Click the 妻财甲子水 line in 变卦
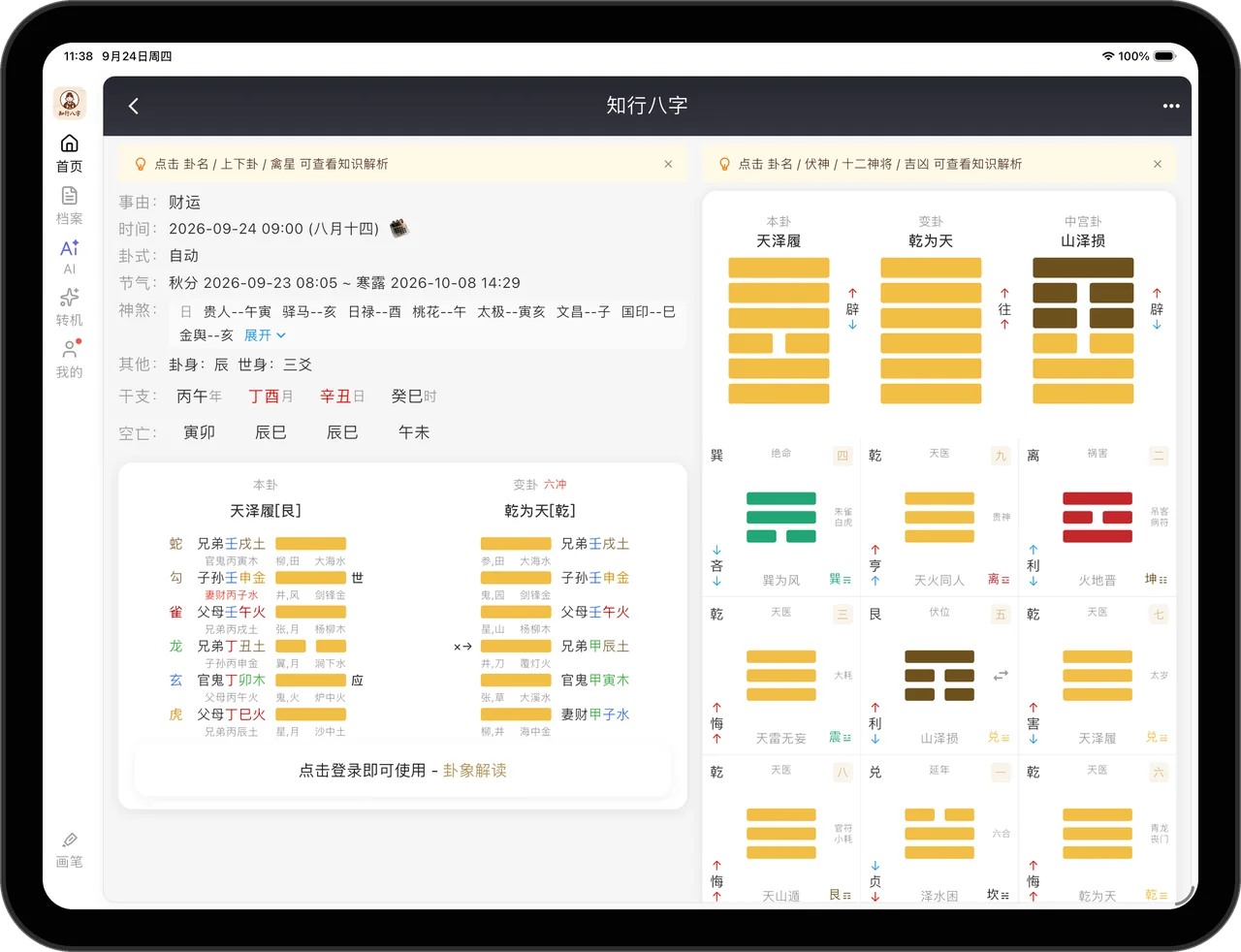1241x952 pixels. tap(556, 714)
